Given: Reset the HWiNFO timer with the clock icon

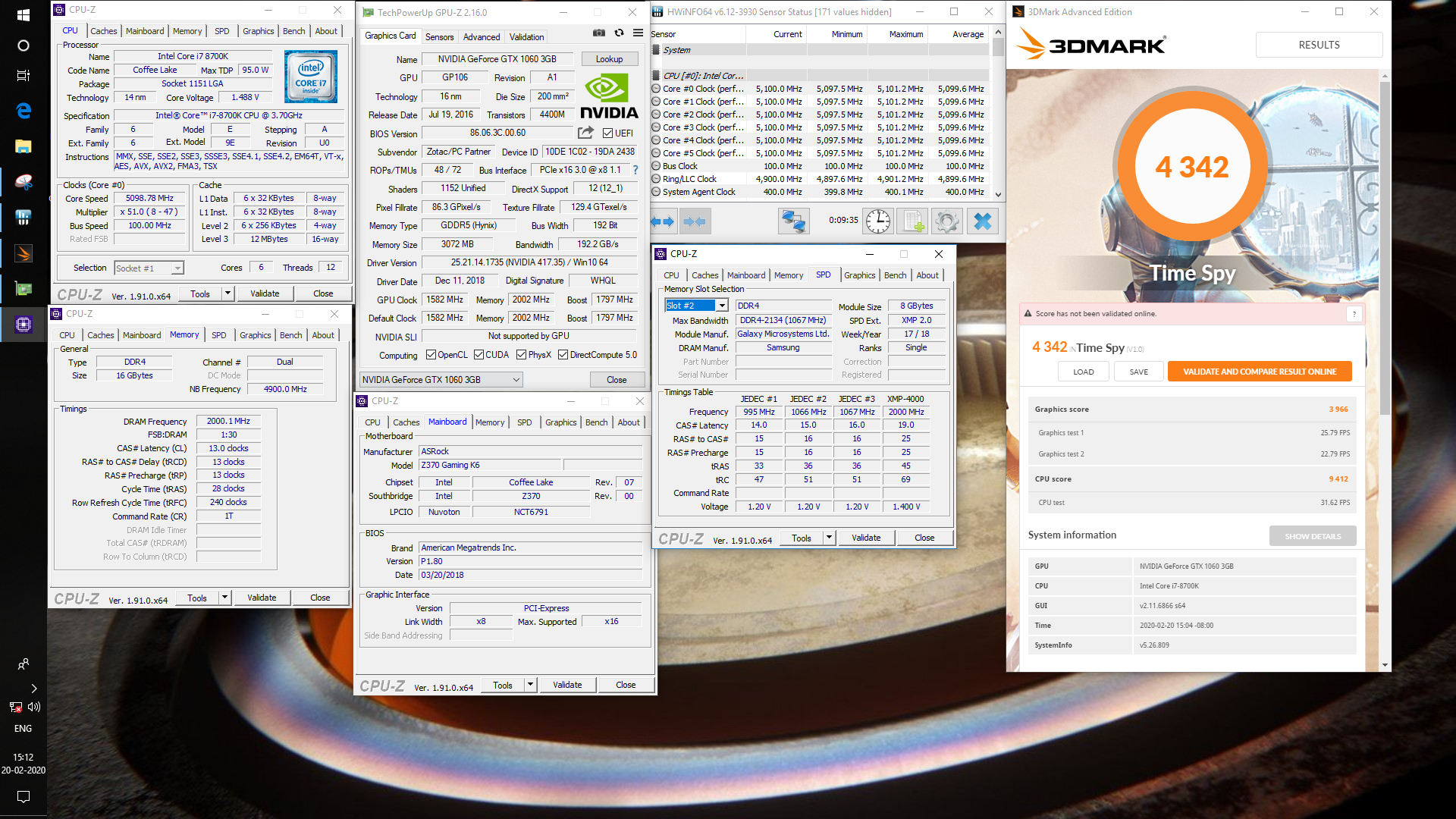Looking at the screenshot, I should pos(878,221).
